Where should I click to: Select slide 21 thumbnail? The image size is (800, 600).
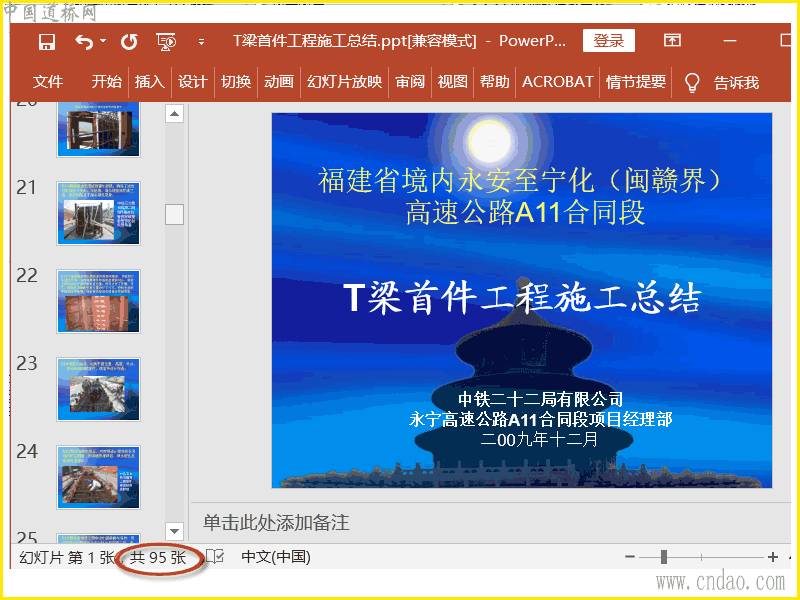pos(98,213)
